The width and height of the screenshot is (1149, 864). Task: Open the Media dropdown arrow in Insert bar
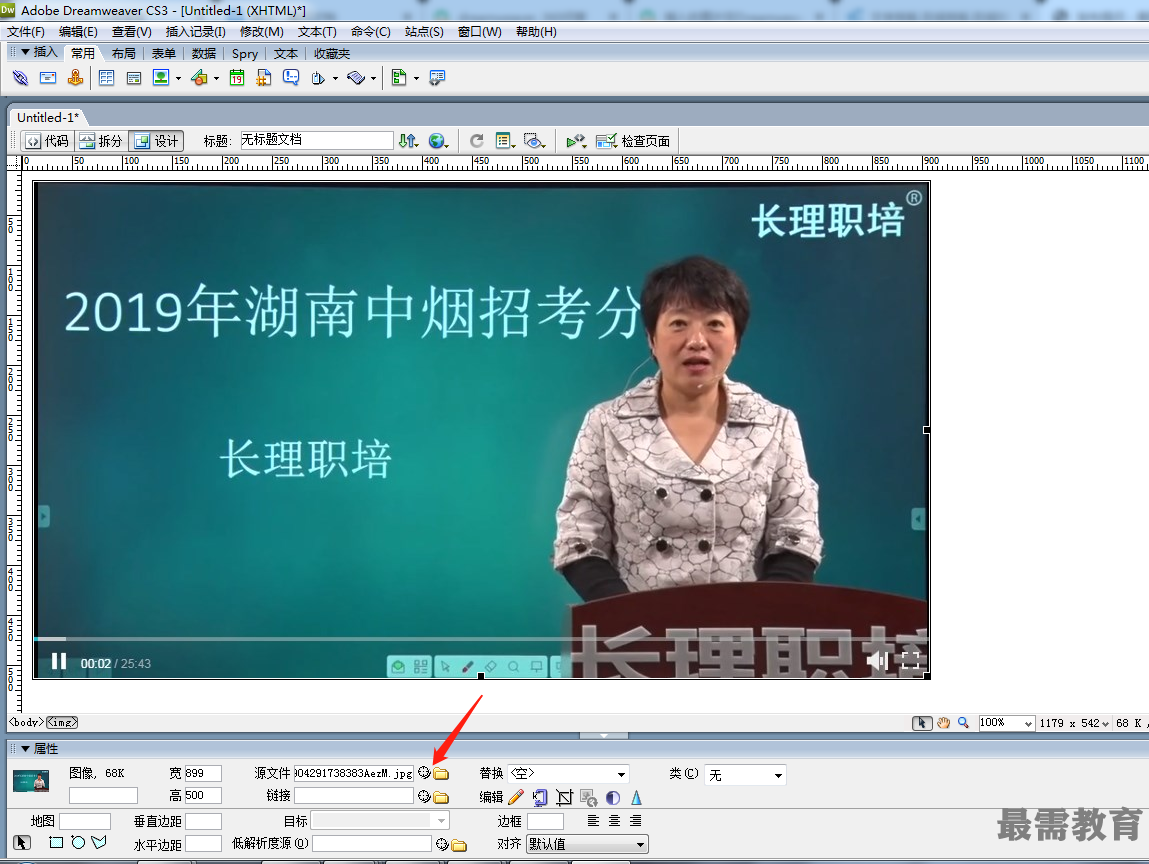pyautogui.click(x=216, y=78)
